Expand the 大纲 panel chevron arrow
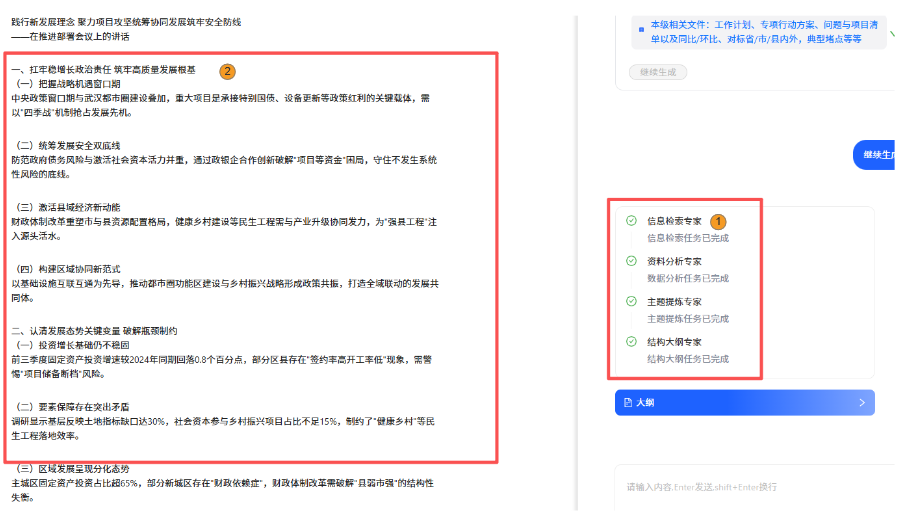 click(x=862, y=403)
